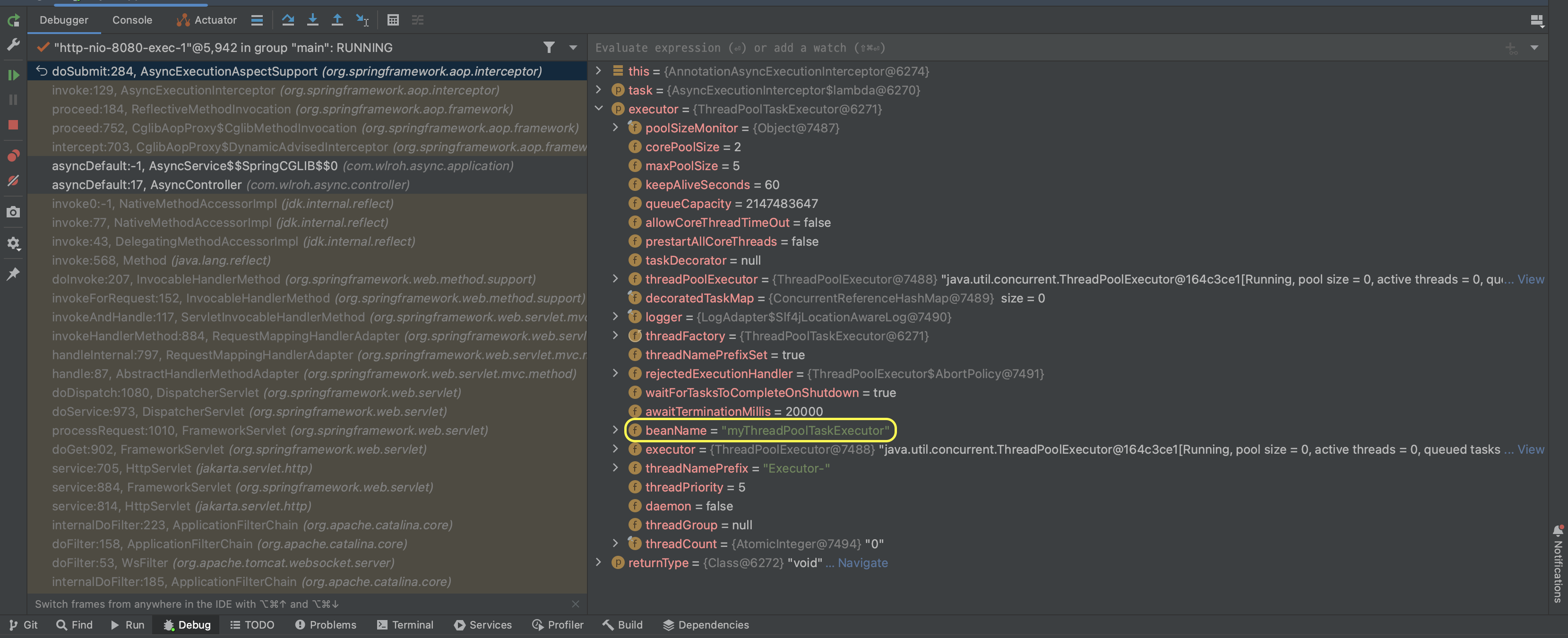Open the thread selector dropdown arrow

click(x=573, y=47)
